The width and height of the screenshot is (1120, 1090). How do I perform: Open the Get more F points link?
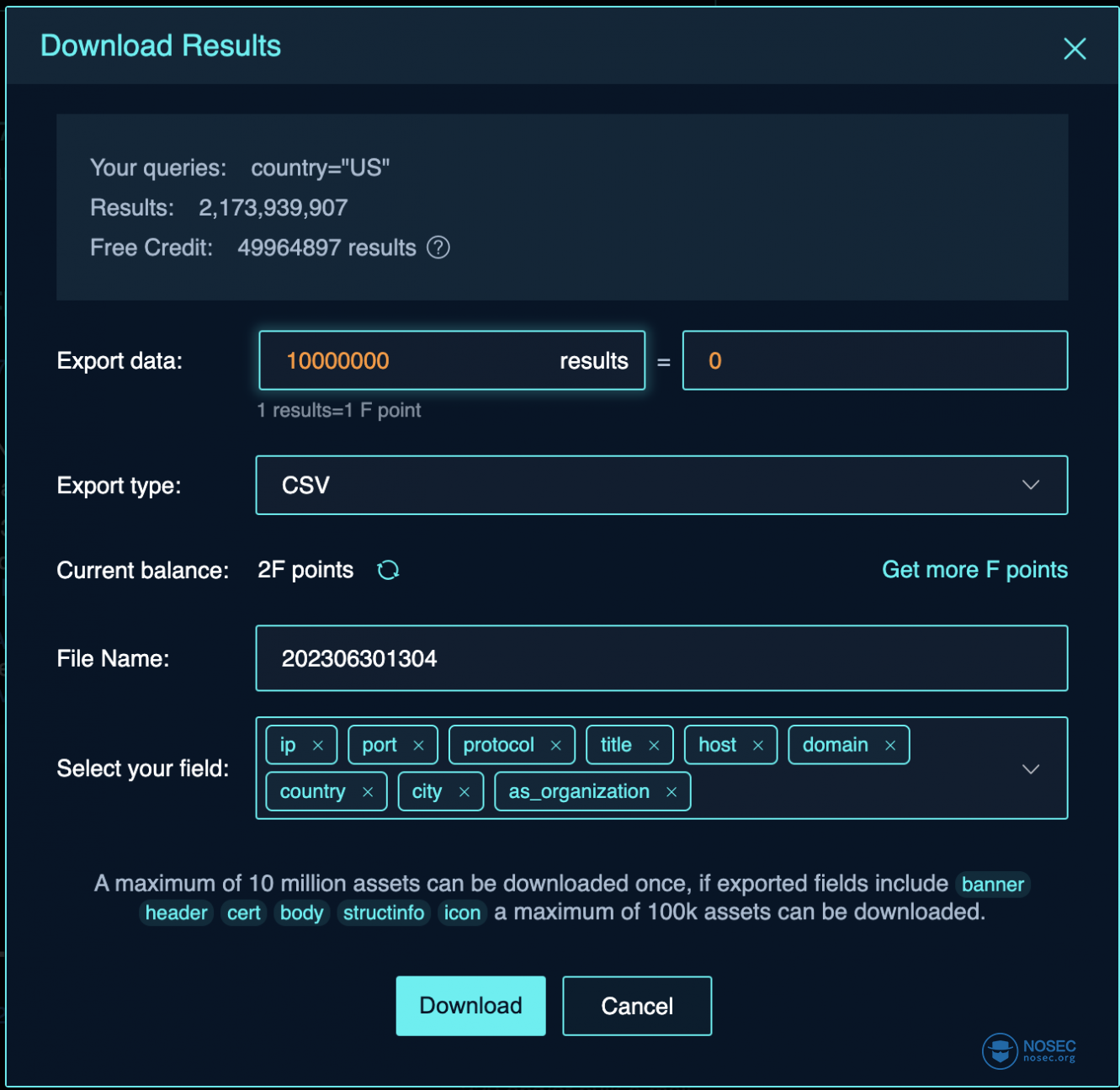(x=974, y=570)
